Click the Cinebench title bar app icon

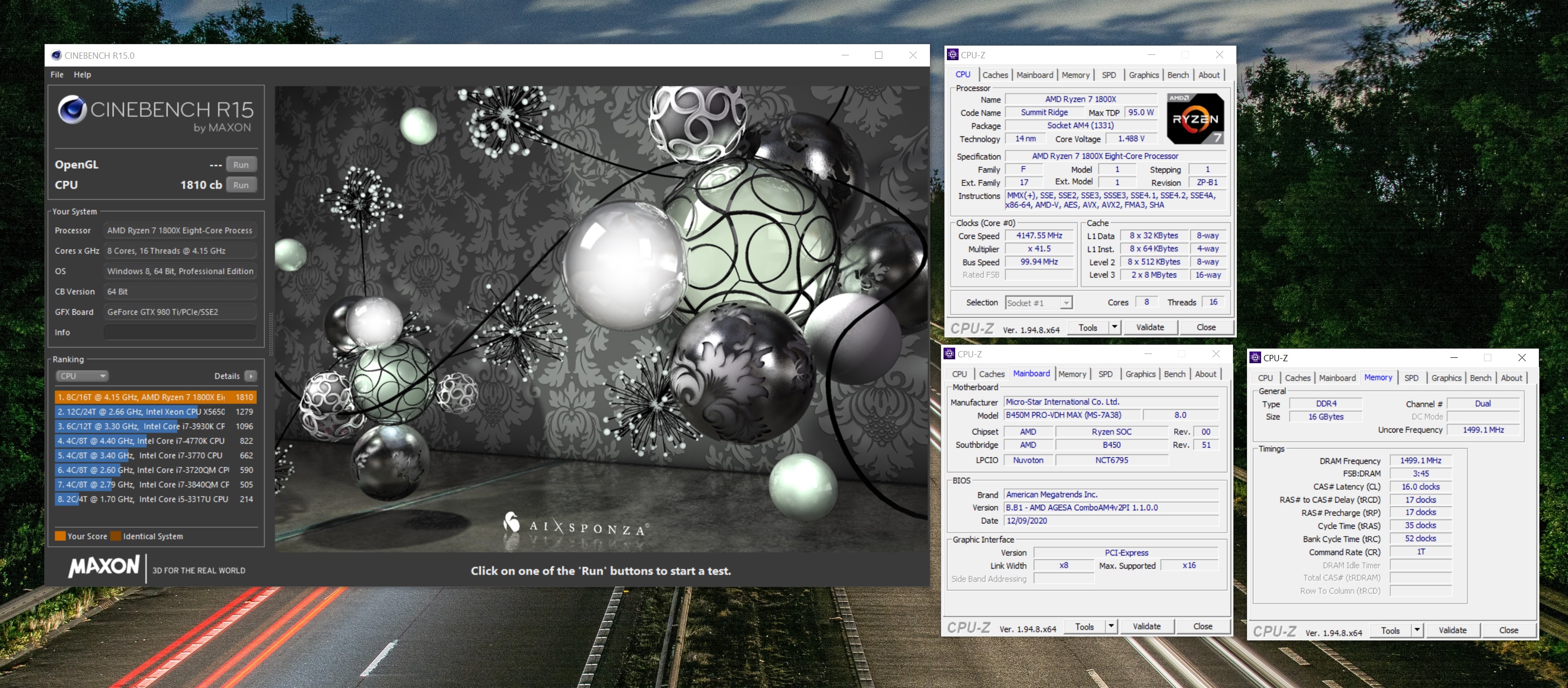(56, 55)
